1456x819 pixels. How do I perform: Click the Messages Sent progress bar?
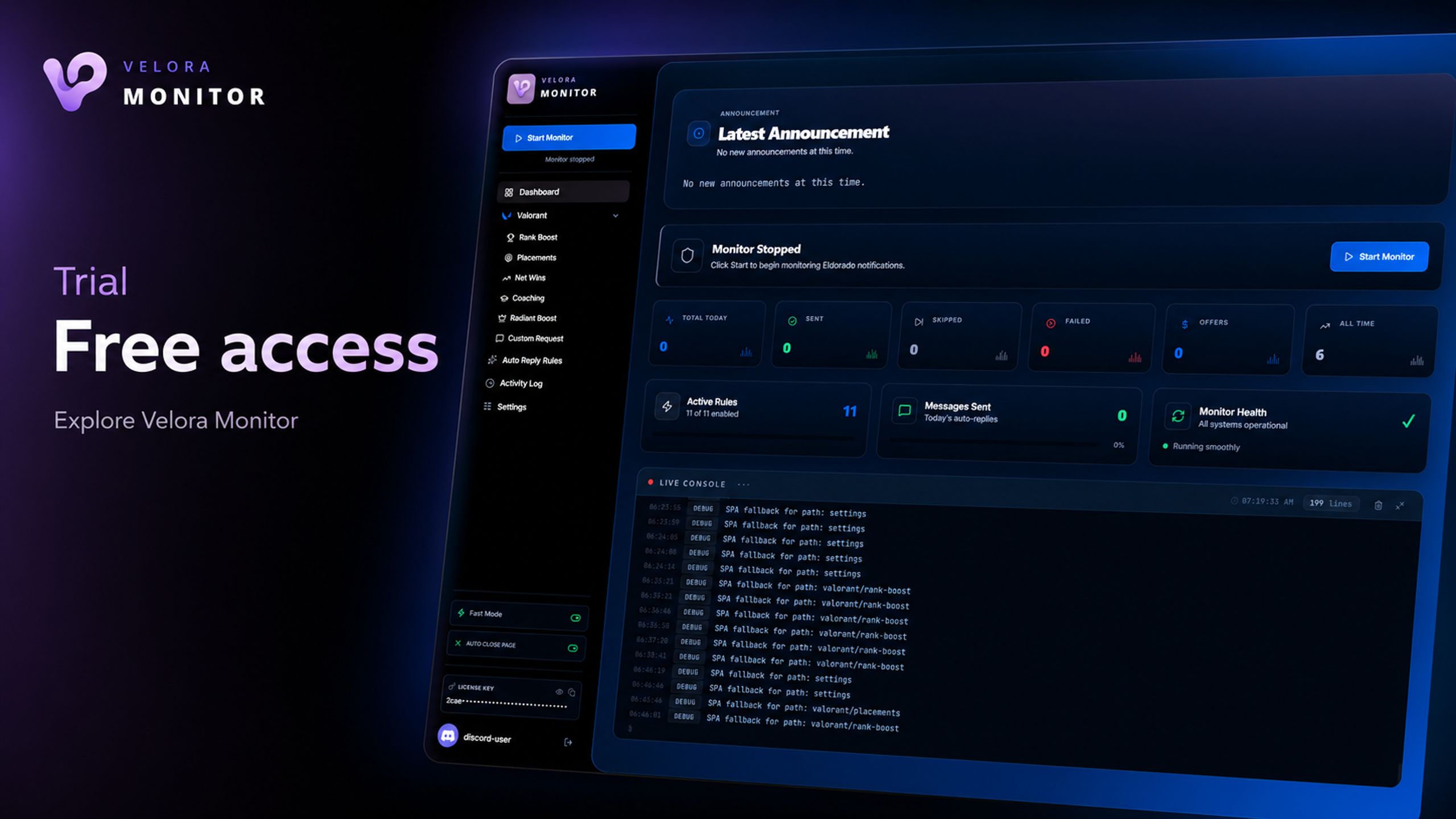click(993, 441)
